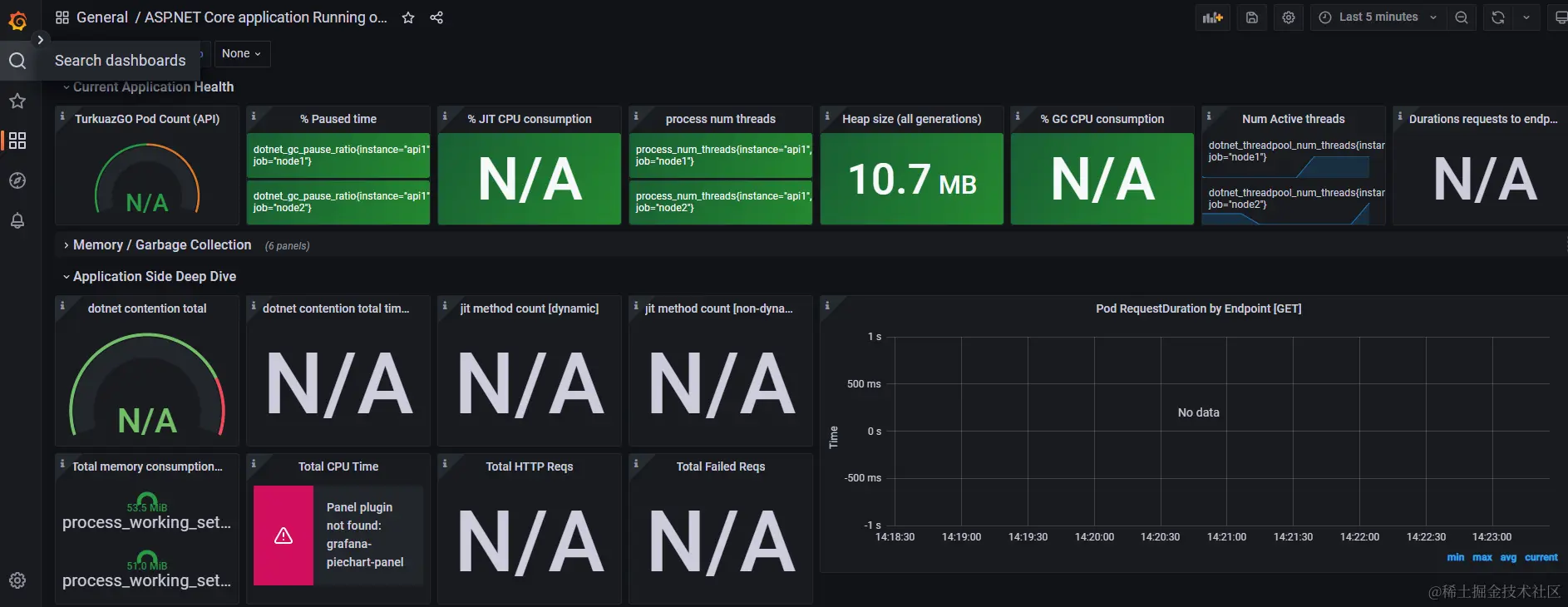Add a new panel with the toolbar icon
This screenshot has height=607, width=1568.
coord(1213,17)
